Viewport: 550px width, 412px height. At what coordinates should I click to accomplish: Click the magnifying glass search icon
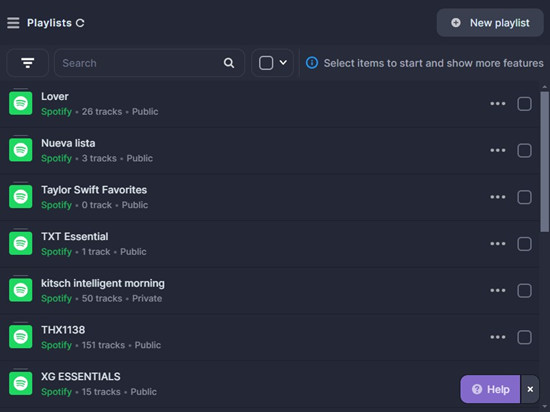[x=229, y=63]
